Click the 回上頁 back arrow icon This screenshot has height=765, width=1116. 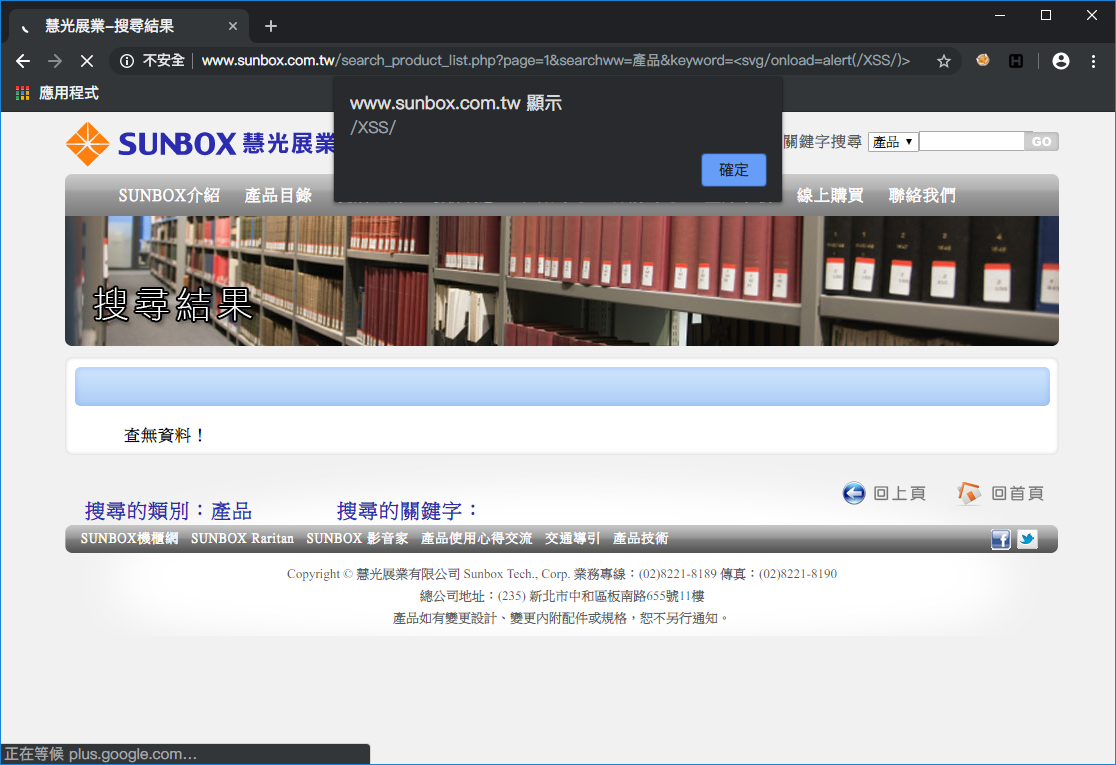coord(854,493)
